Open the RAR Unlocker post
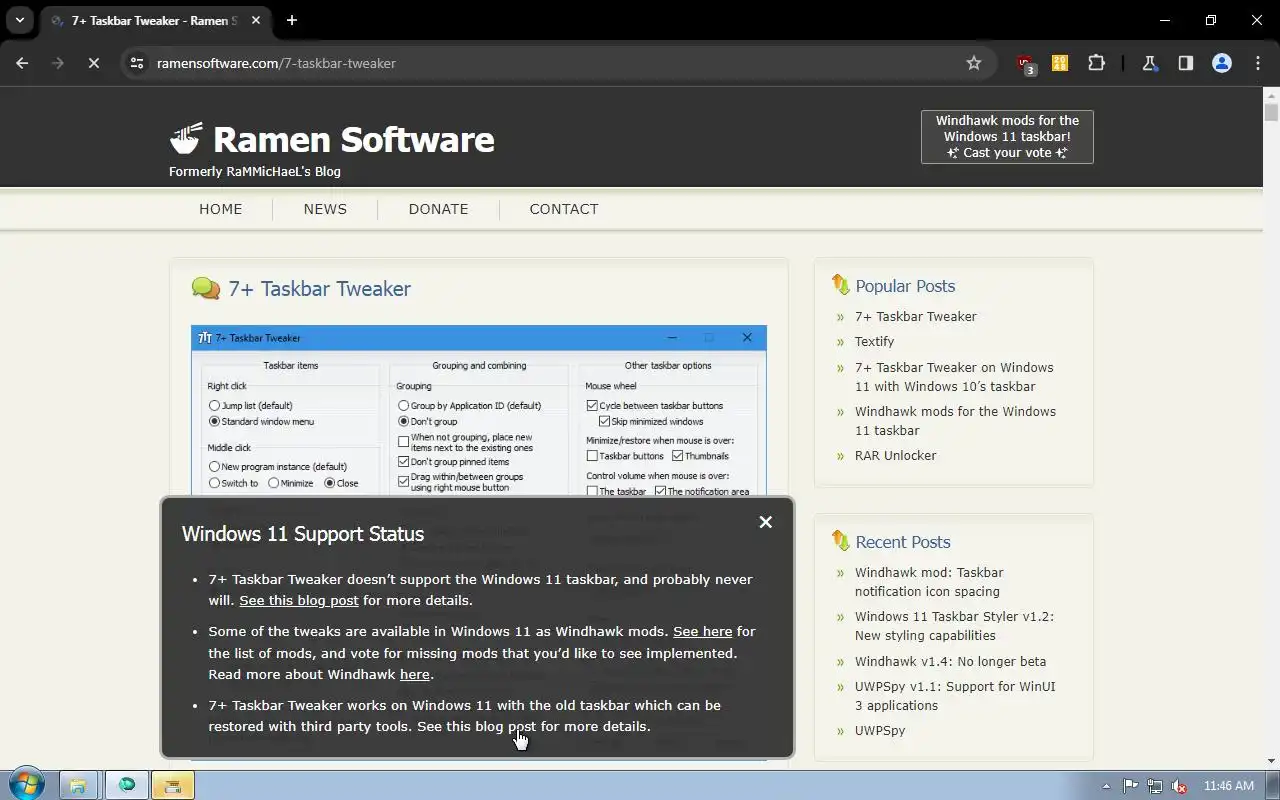The height and width of the screenshot is (800, 1280). coord(895,455)
